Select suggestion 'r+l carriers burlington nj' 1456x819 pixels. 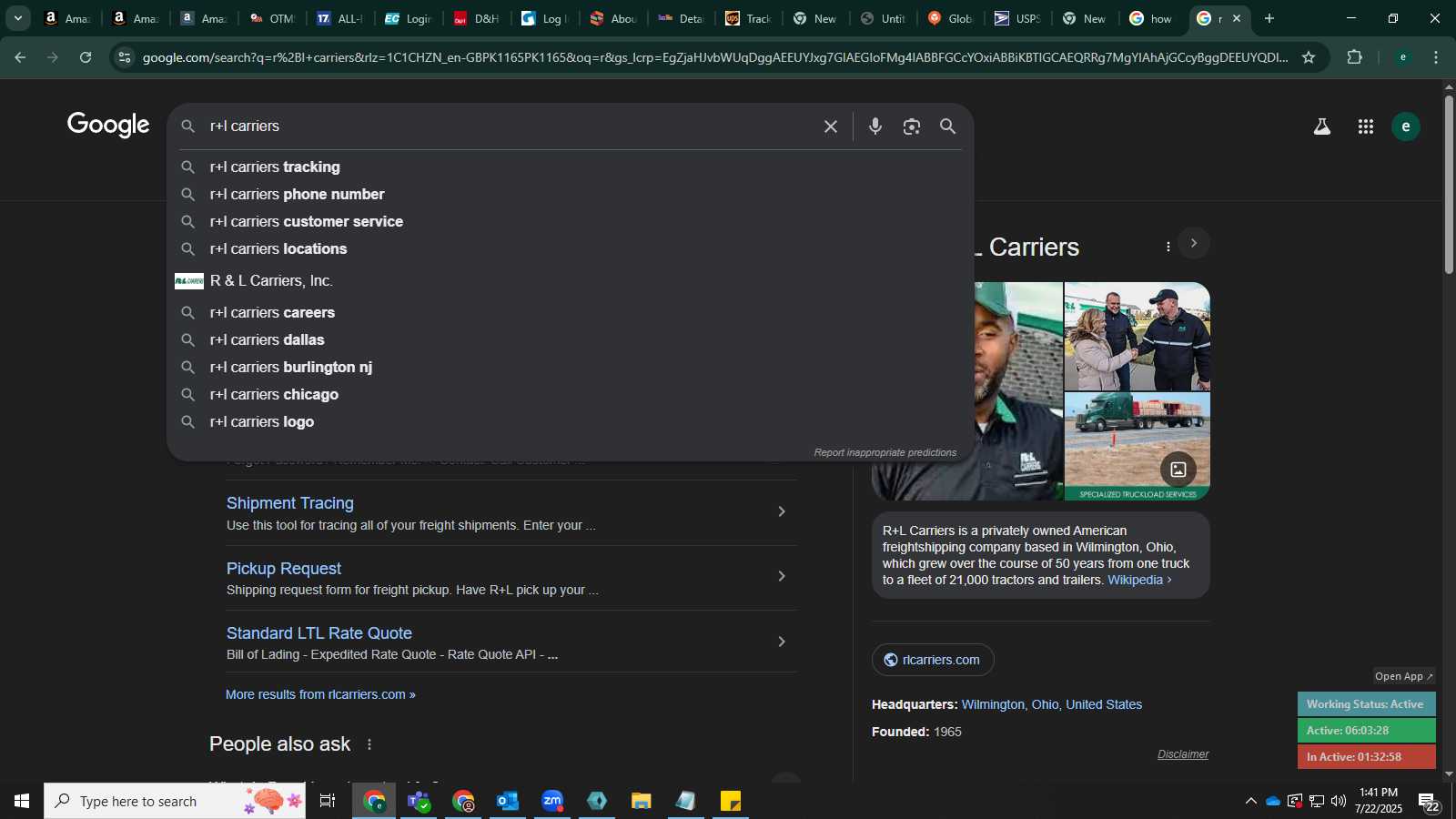571,367
